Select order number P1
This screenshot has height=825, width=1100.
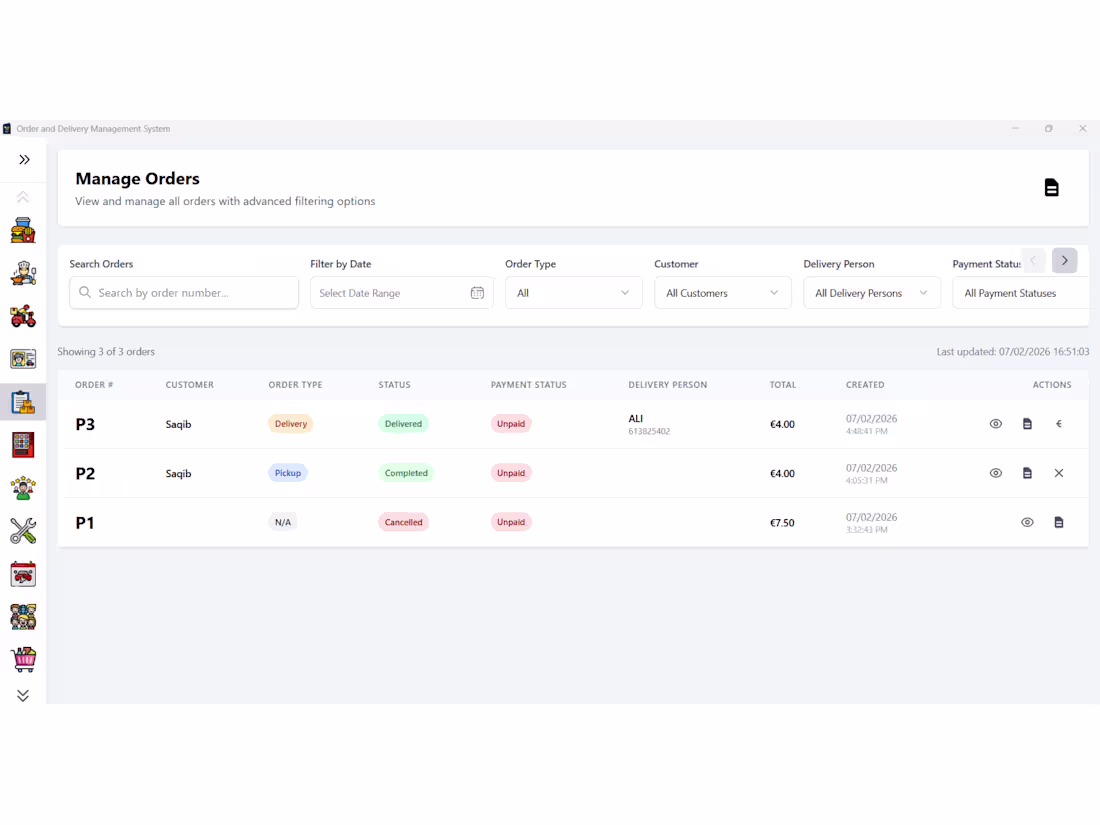85,523
